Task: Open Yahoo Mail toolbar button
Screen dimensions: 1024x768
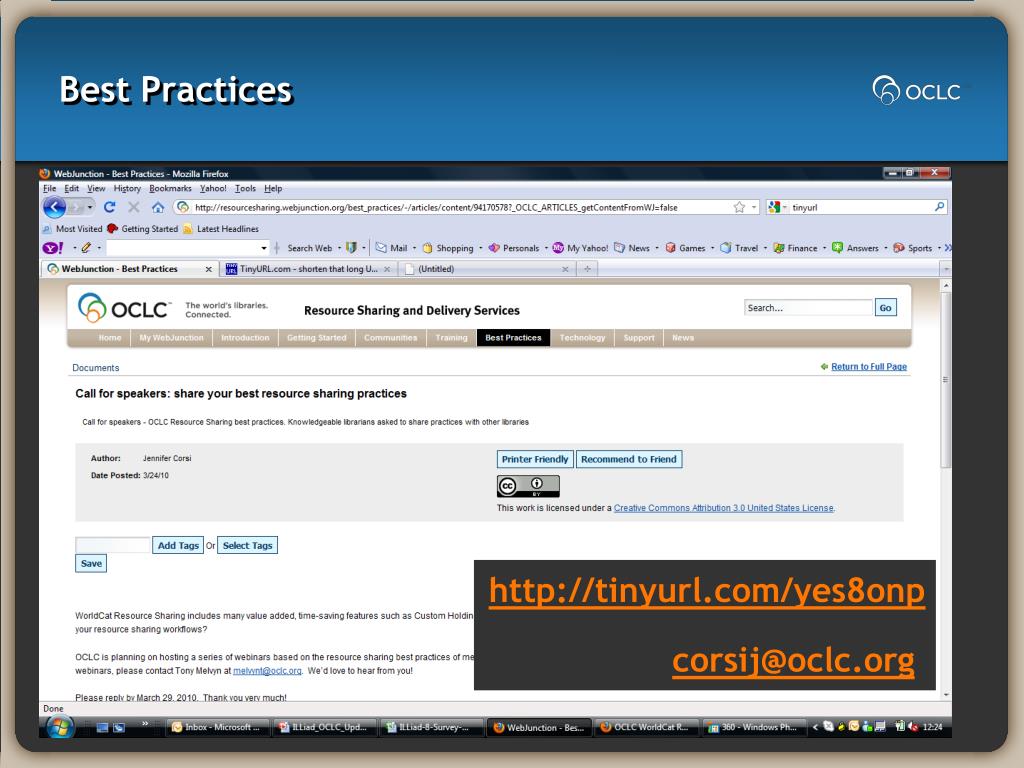Action: [391, 248]
